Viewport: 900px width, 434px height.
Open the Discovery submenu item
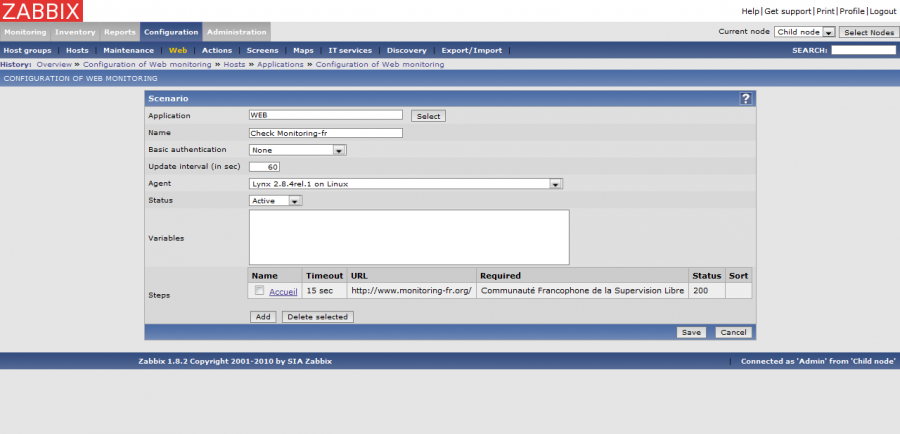click(406, 51)
